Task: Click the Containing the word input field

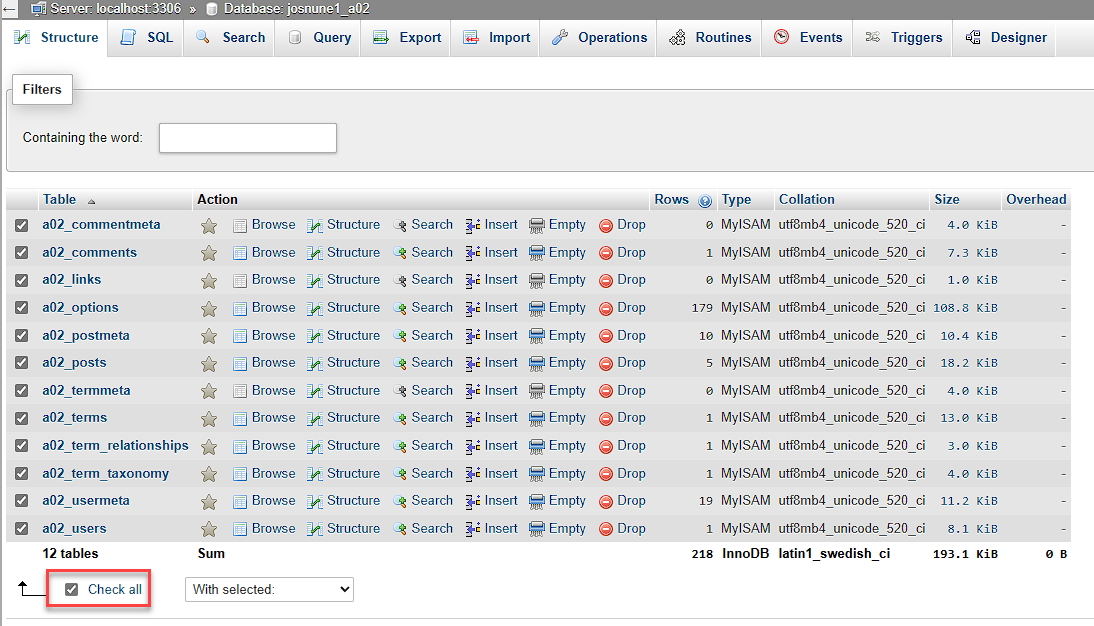Action: point(247,138)
